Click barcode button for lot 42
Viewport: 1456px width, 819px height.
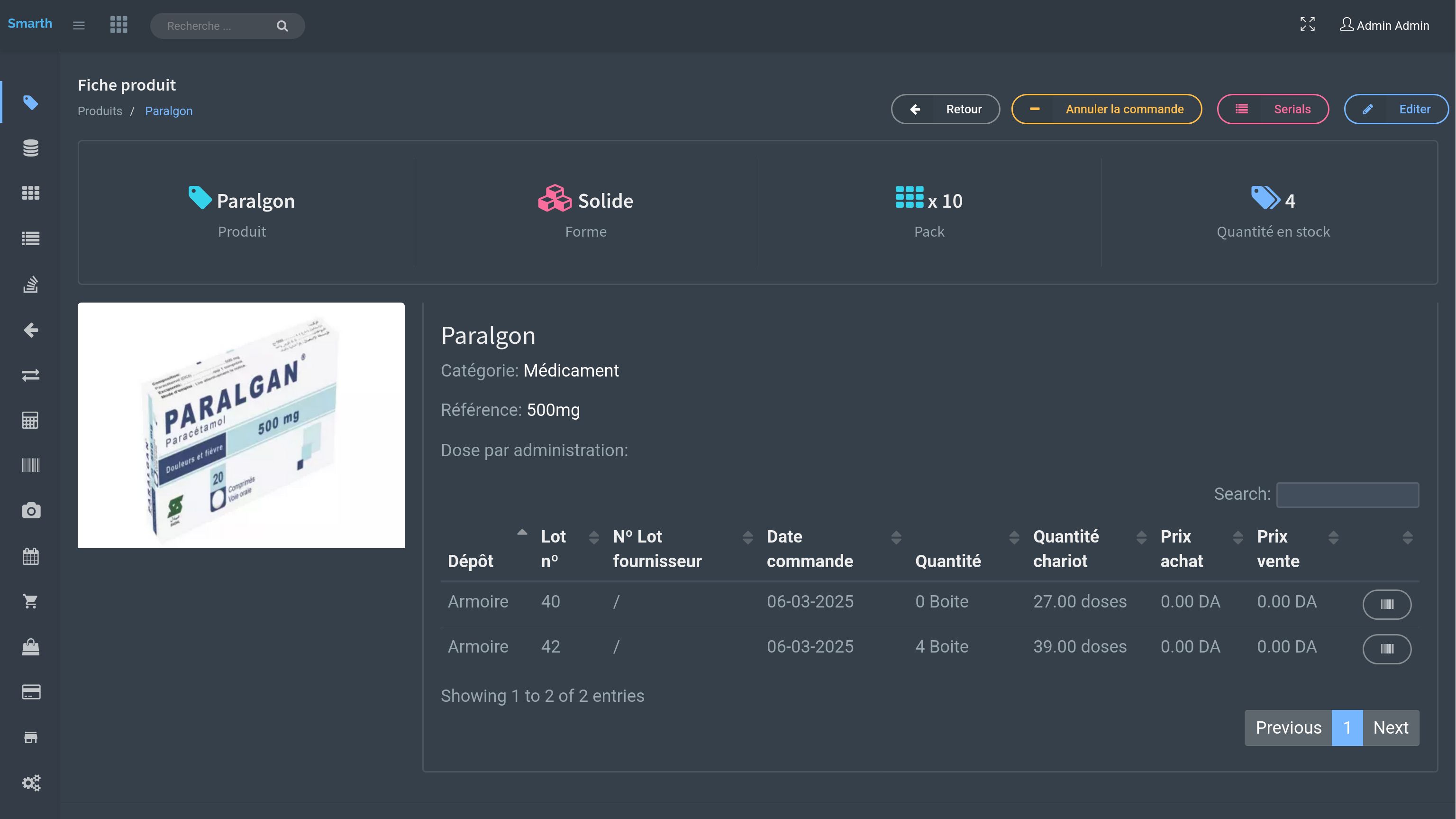tap(1386, 649)
